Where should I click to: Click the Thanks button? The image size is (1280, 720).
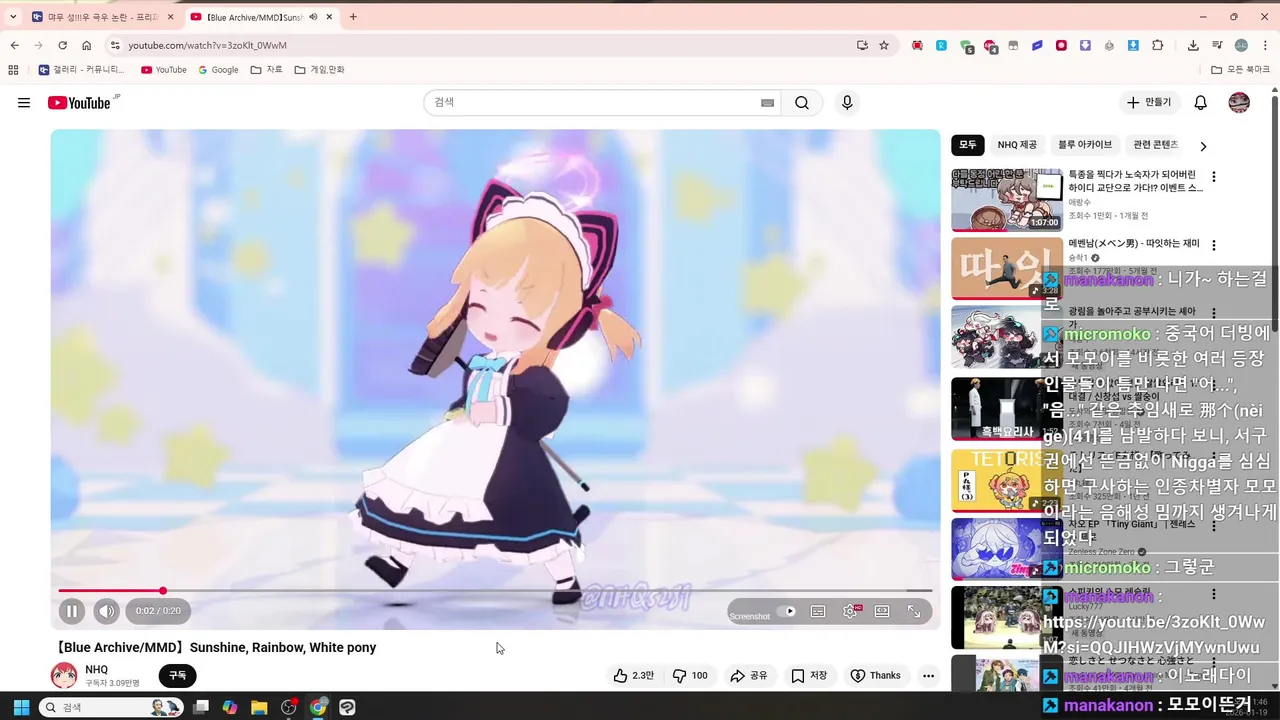tap(875, 676)
